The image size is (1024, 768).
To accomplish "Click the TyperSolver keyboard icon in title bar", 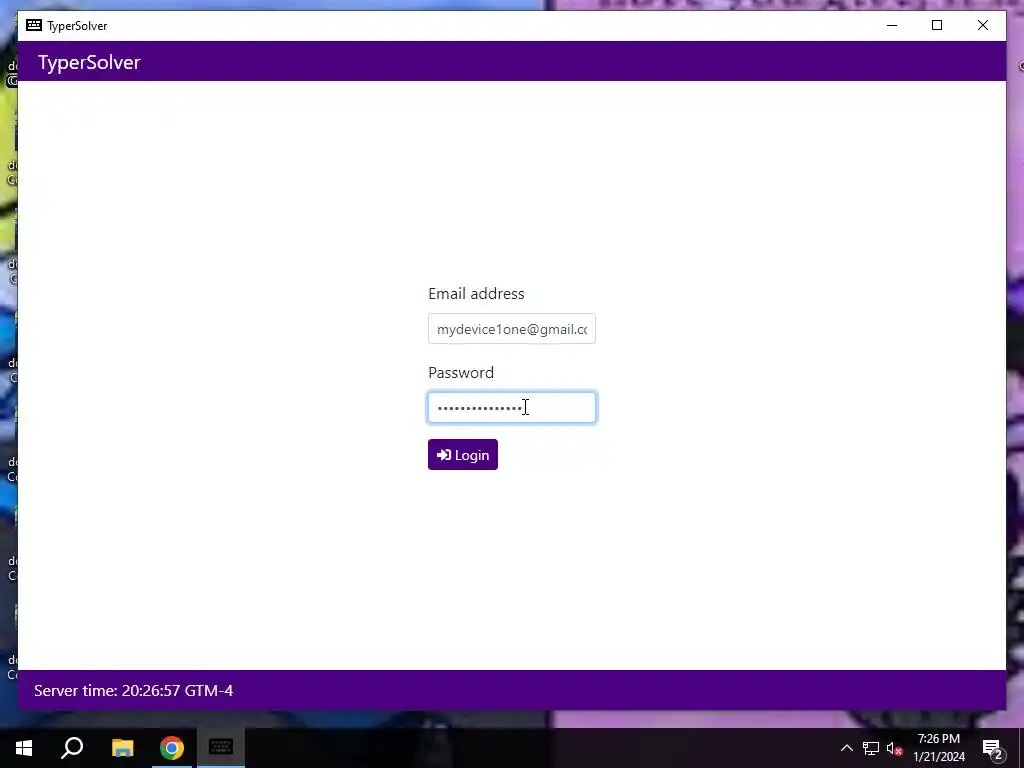I will tap(34, 25).
